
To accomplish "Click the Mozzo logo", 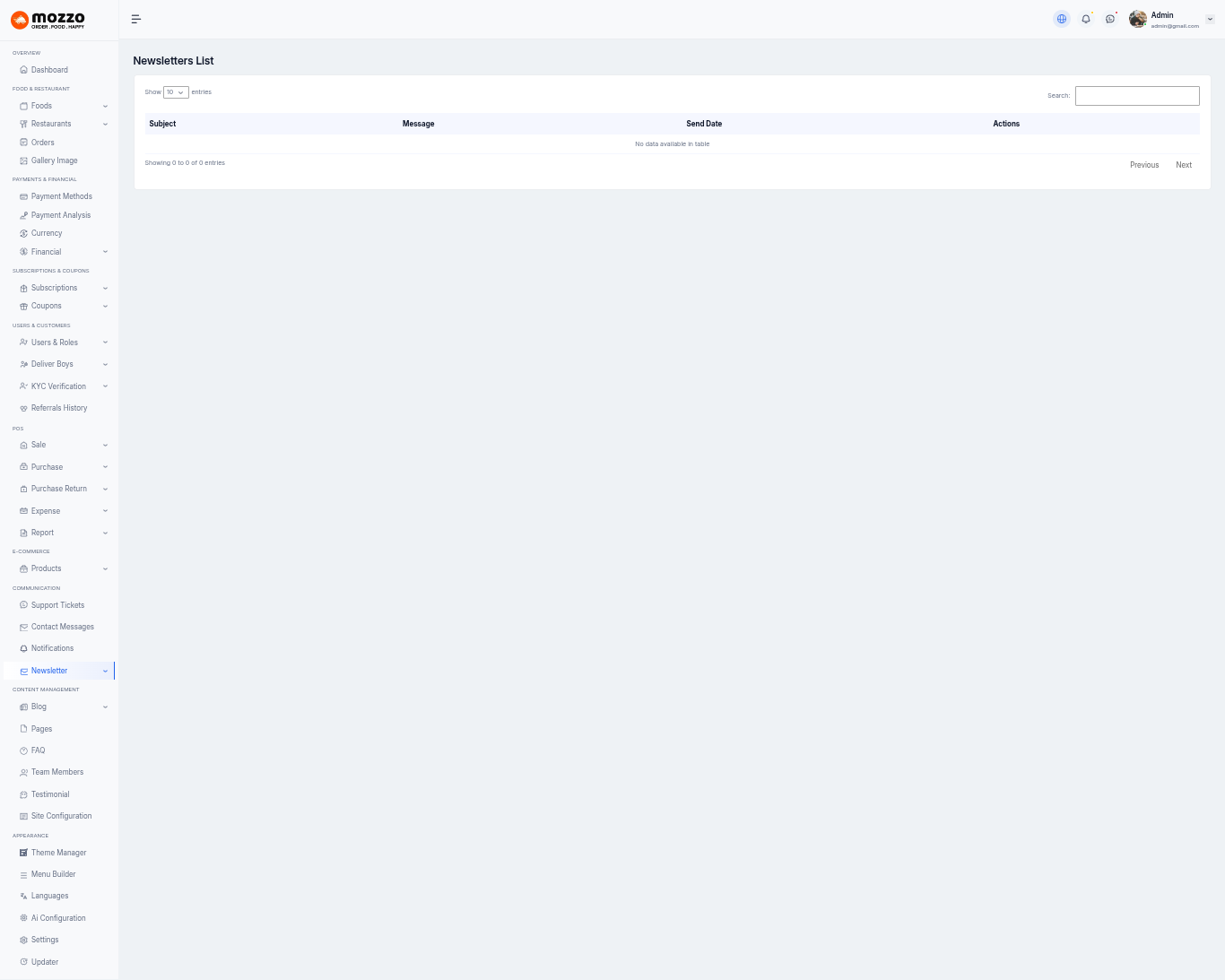I will 48,20.
